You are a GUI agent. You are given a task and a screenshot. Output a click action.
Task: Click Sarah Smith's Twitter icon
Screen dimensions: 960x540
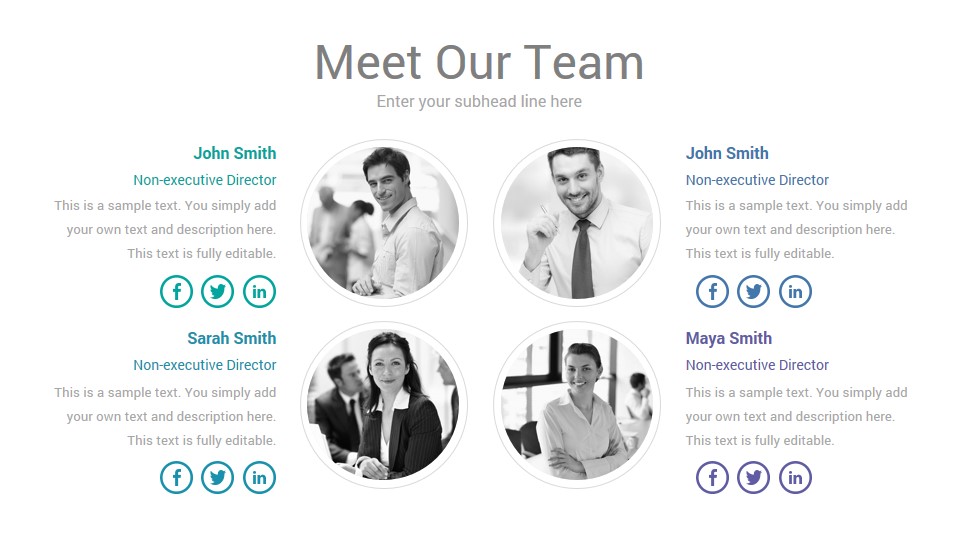pyautogui.click(x=217, y=478)
